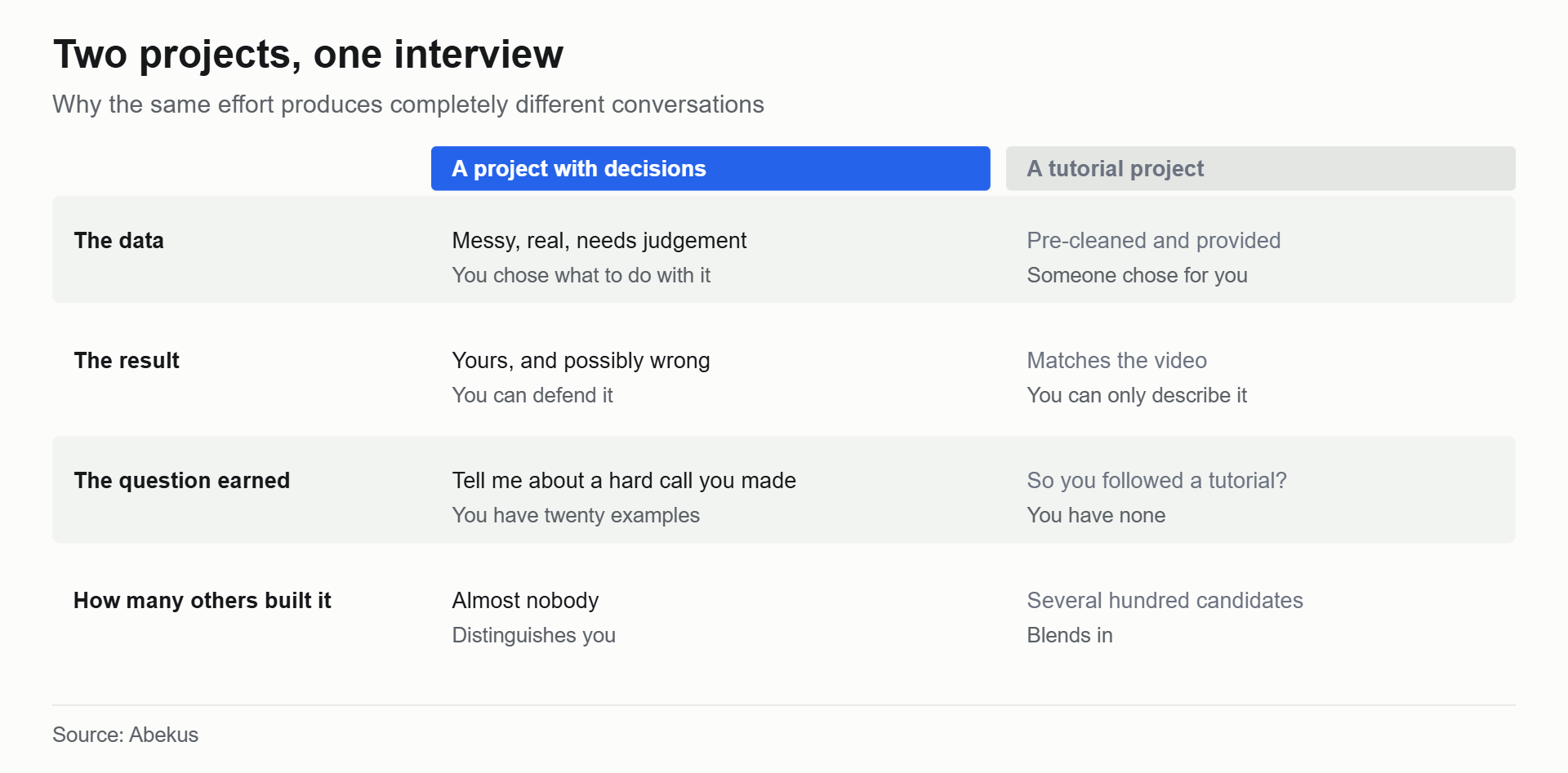Click 'Almost nobody' text

[525, 601]
